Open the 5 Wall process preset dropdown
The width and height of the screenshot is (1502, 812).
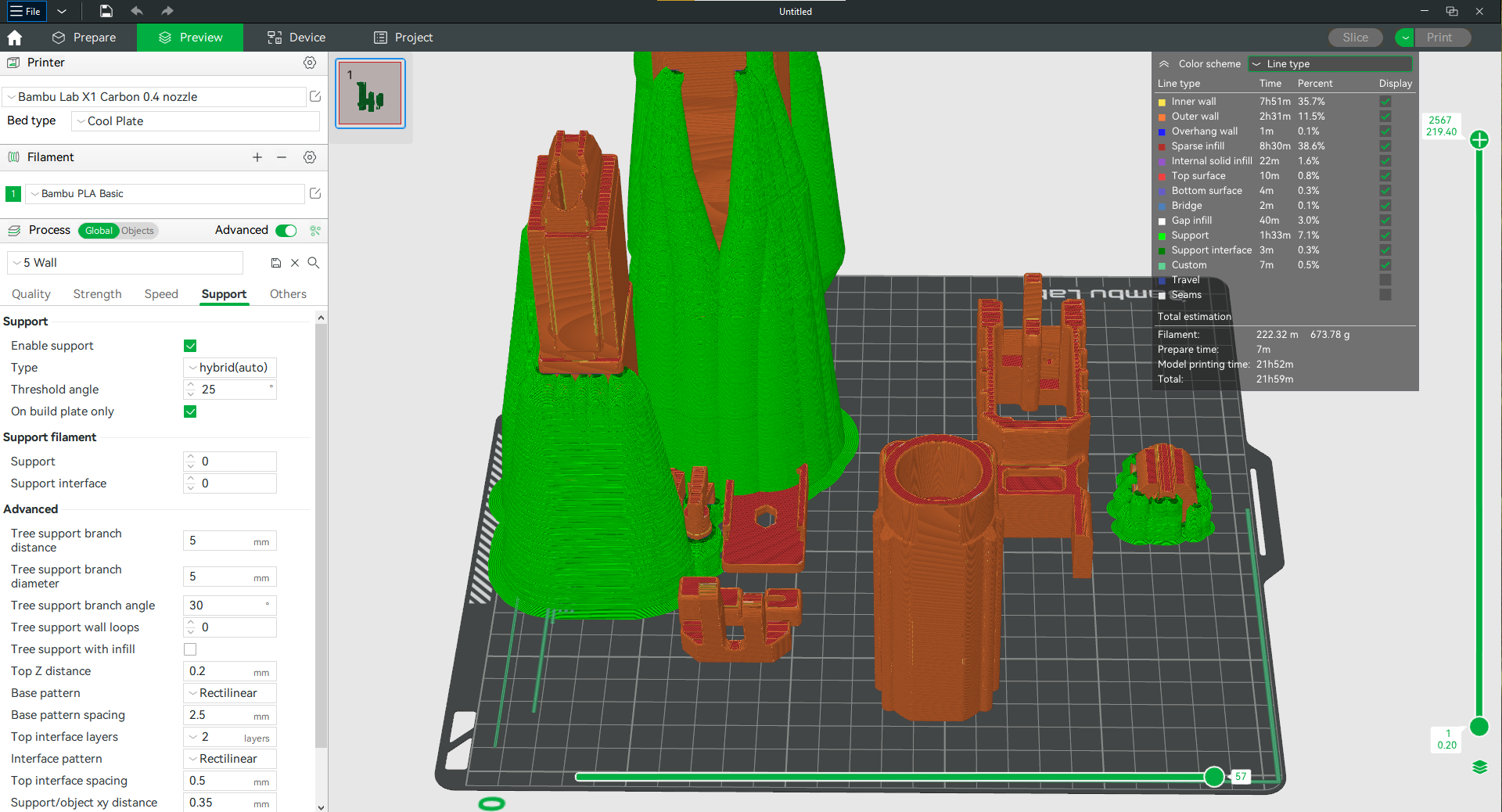pos(125,263)
